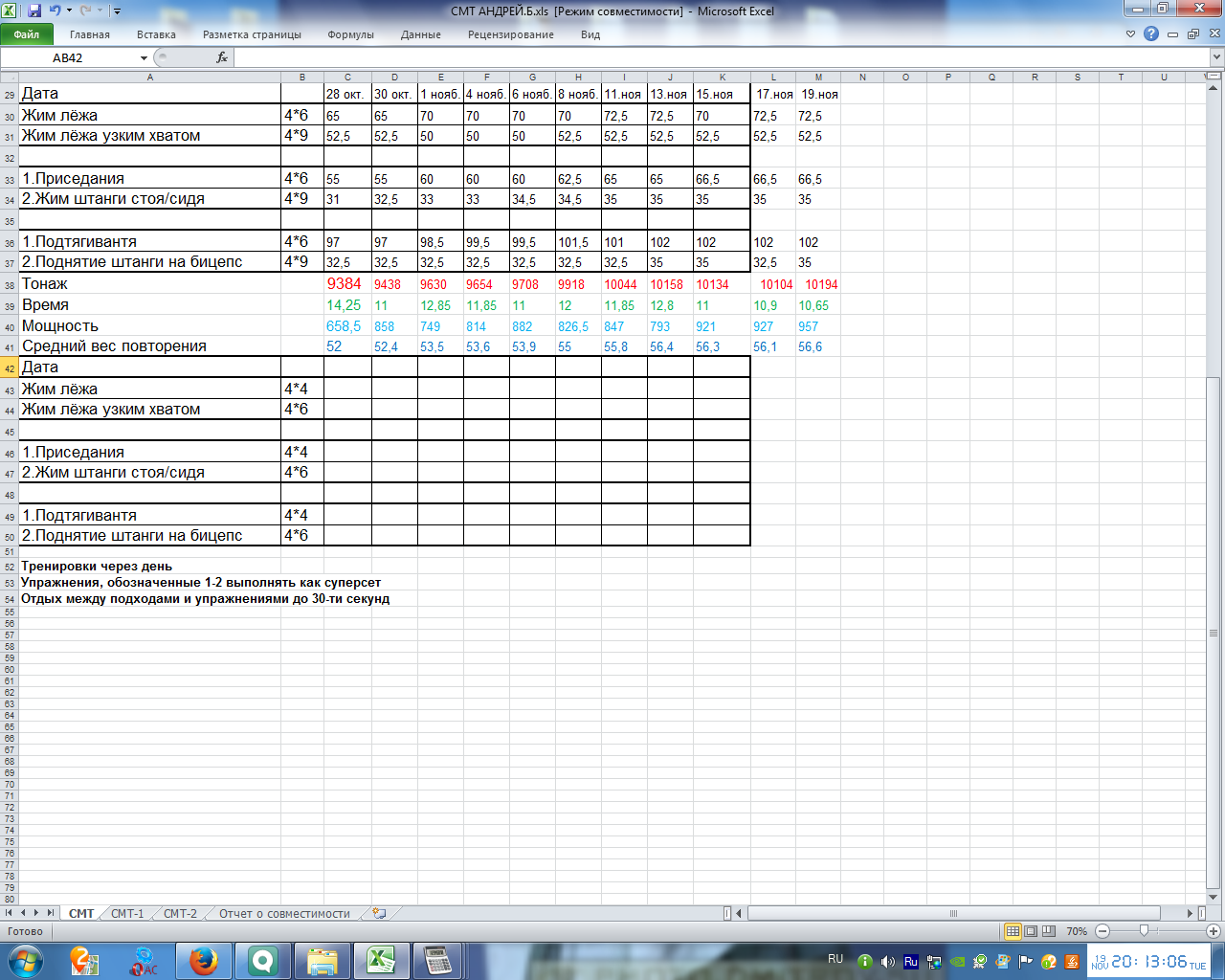Click the 70% zoom level button

coord(1077,931)
